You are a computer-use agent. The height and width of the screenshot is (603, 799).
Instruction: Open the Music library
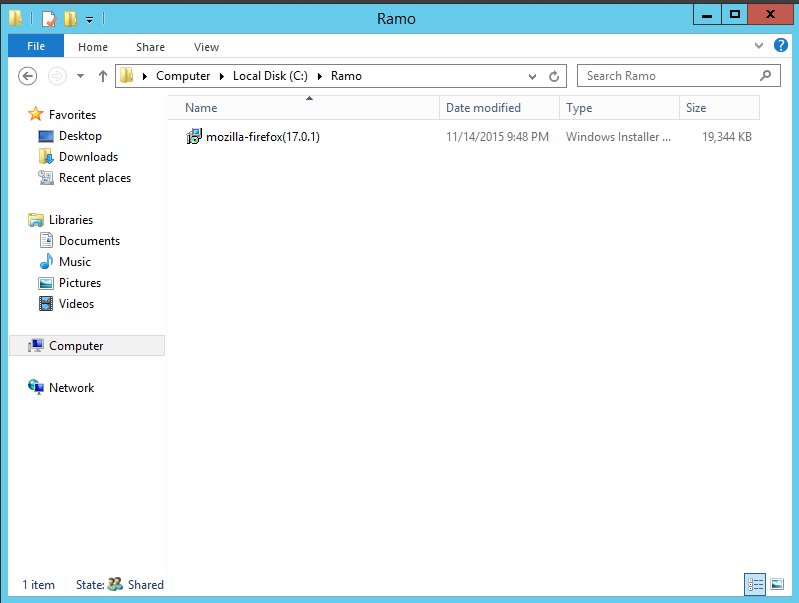coord(75,261)
